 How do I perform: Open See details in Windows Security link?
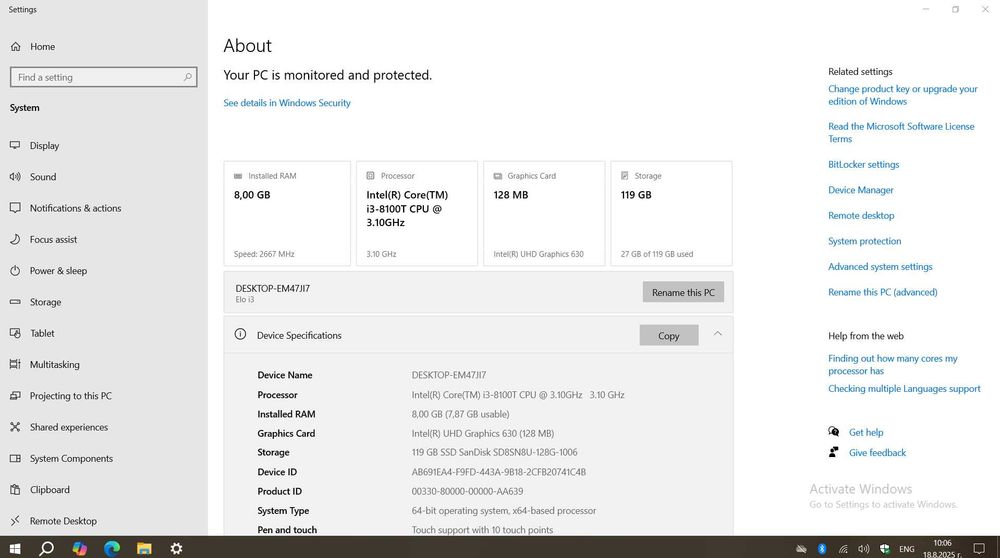pos(287,103)
